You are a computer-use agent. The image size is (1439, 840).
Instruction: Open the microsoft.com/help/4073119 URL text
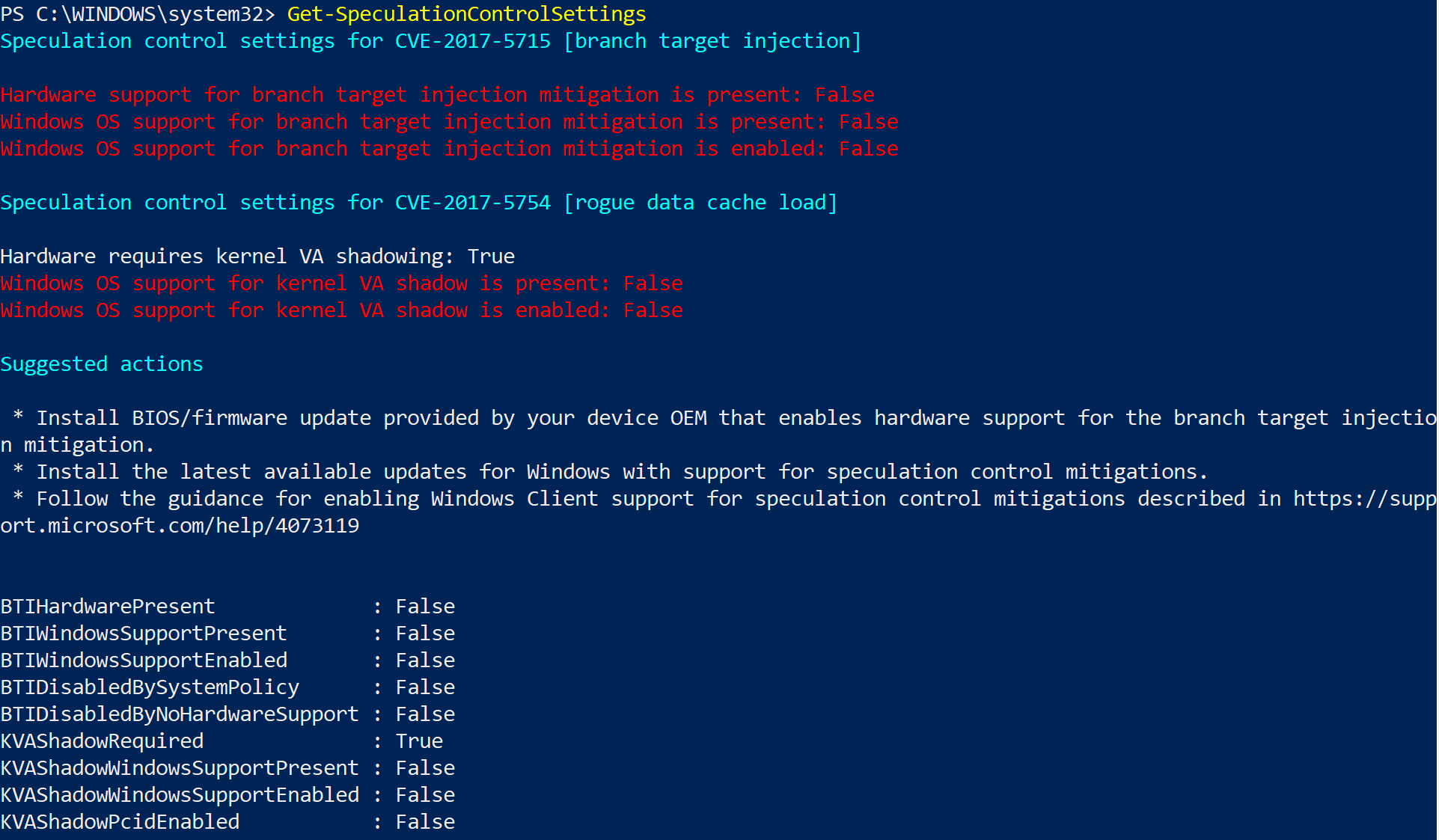(180, 526)
